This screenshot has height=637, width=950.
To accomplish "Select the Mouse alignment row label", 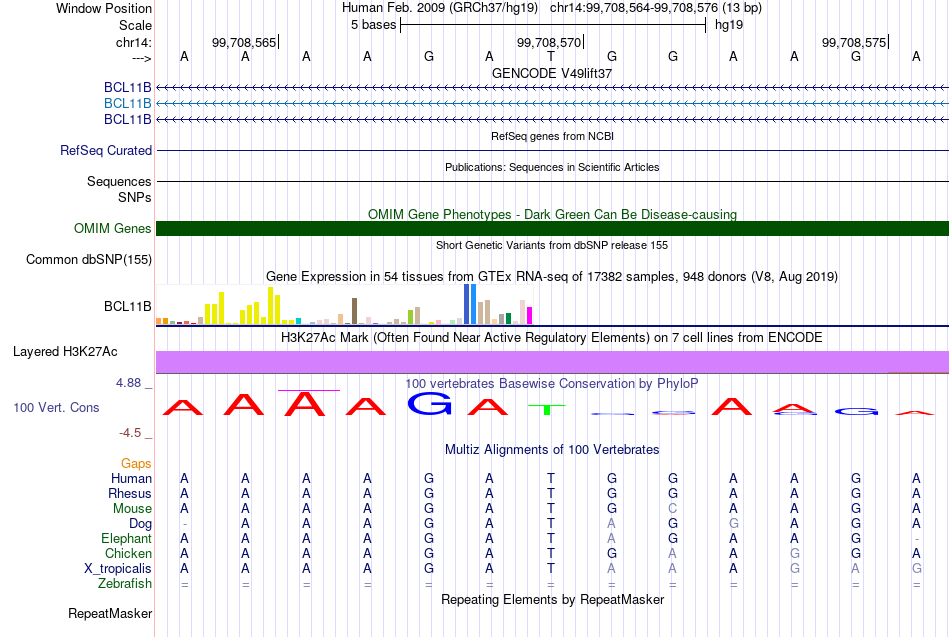I will (x=132, y=509).
